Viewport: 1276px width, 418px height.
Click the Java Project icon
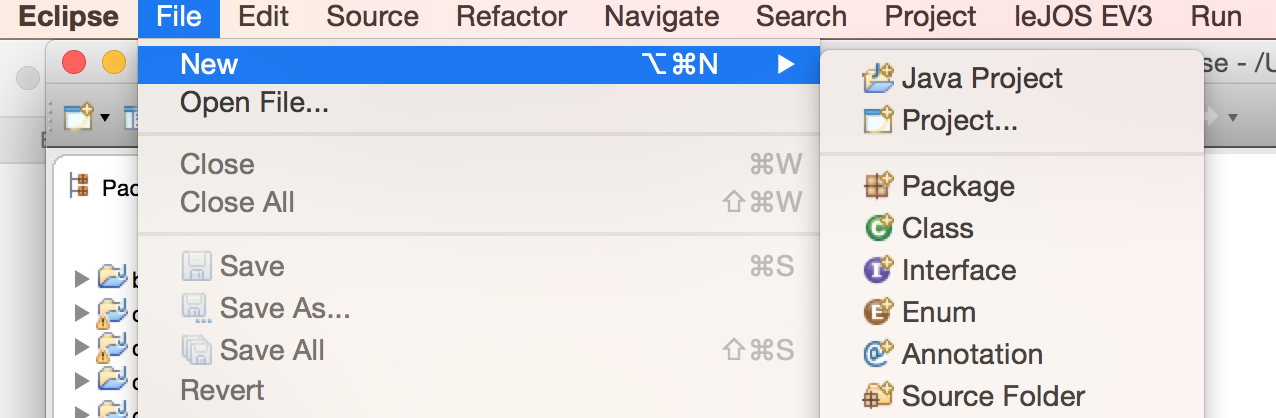pos(877,78)
